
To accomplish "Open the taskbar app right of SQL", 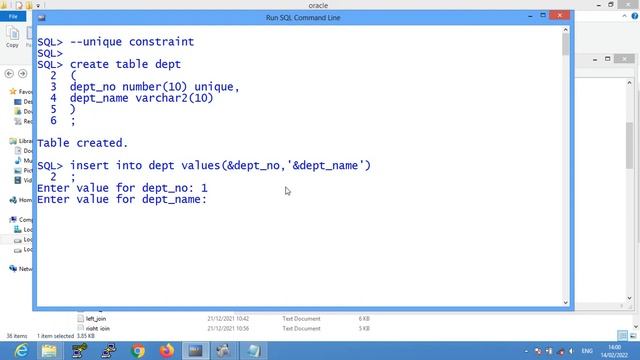I will pos(224,351).
